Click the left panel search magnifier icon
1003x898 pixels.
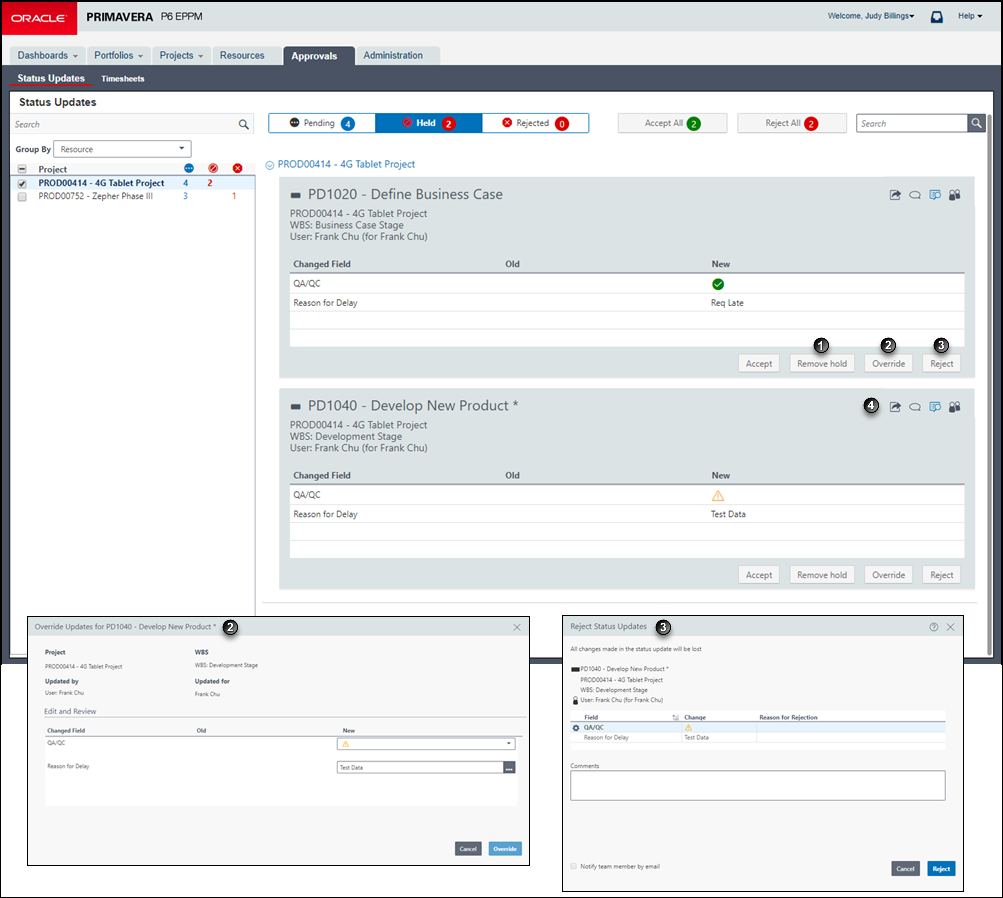[244, 124]
